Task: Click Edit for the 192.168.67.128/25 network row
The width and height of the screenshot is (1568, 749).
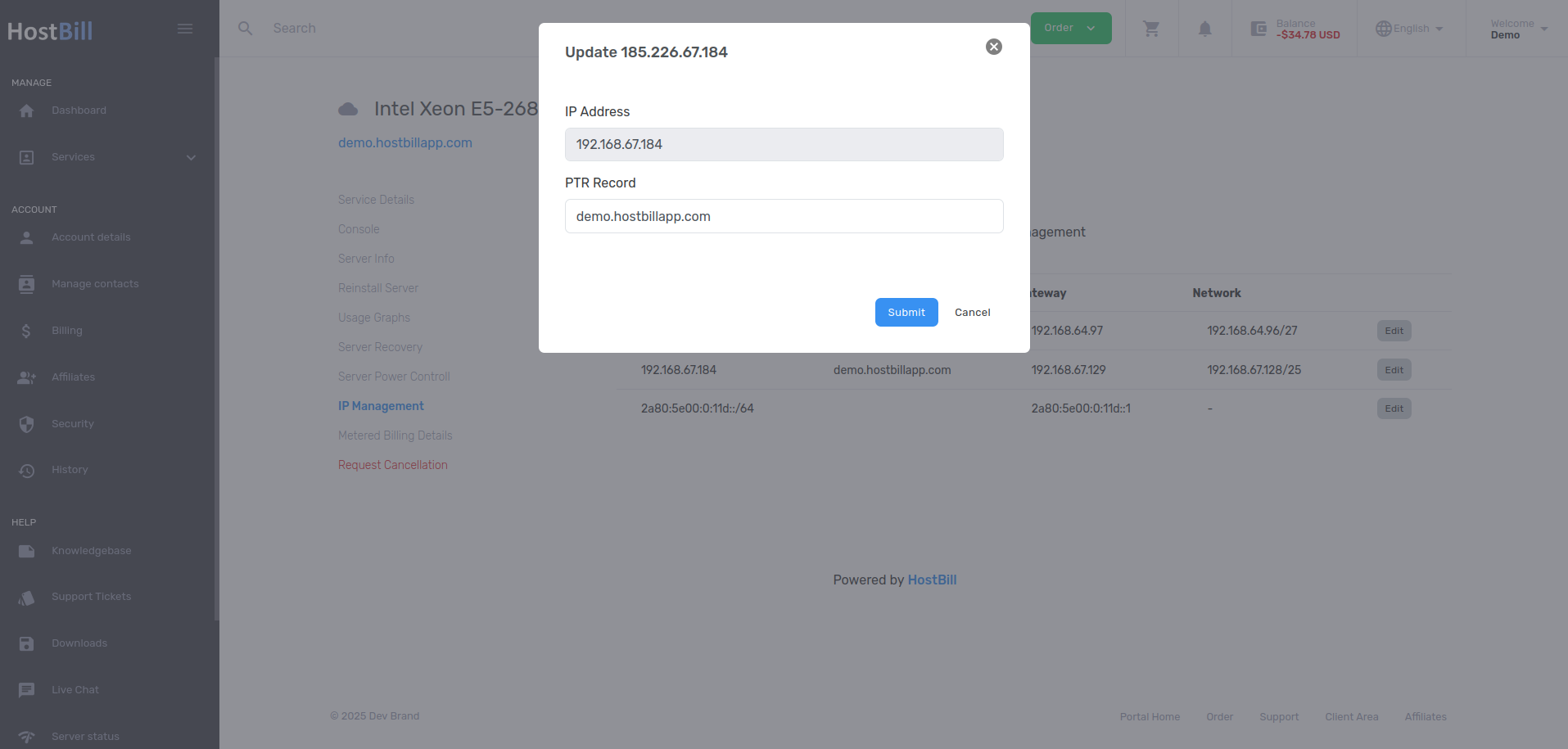Action: pos(1394,370)
